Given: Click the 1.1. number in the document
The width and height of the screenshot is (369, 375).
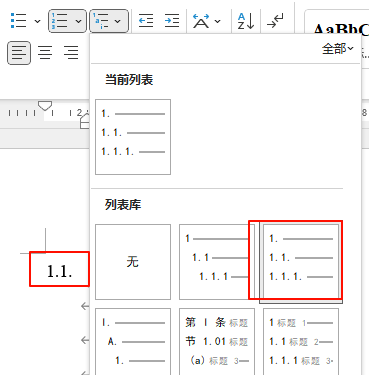Looking at the screenshot, I should tap(59, 271).
